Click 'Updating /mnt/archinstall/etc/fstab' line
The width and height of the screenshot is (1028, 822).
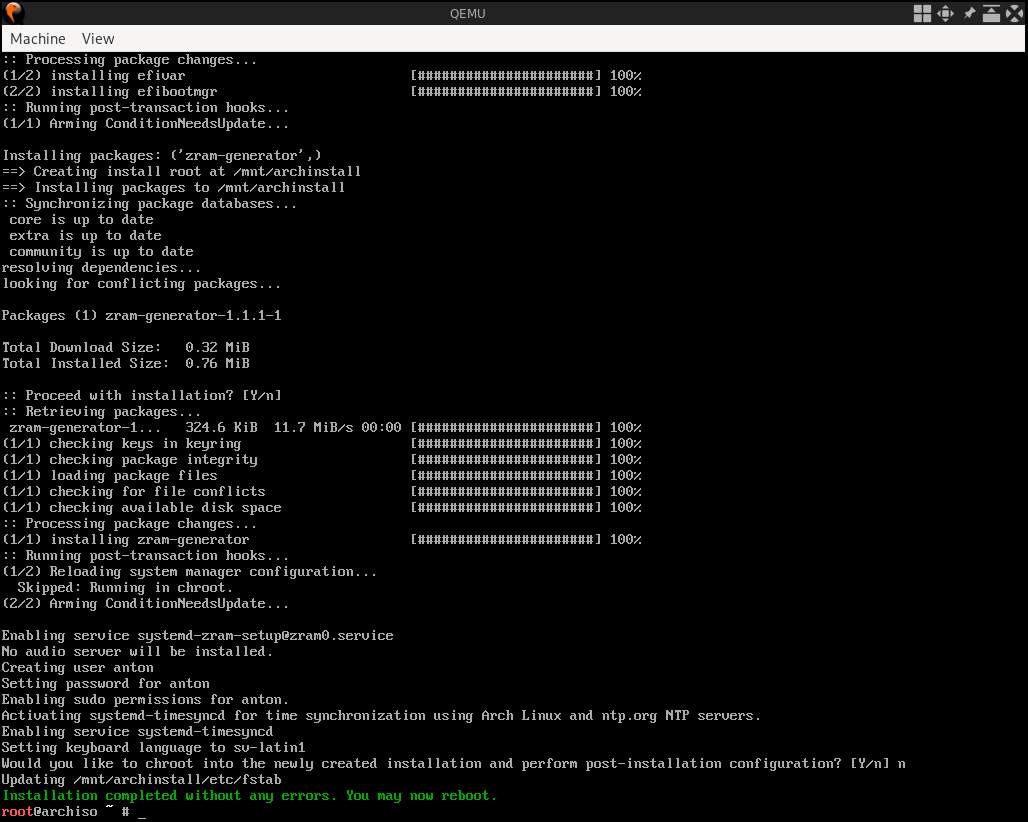pyautogui.click(x=142, y=779)
